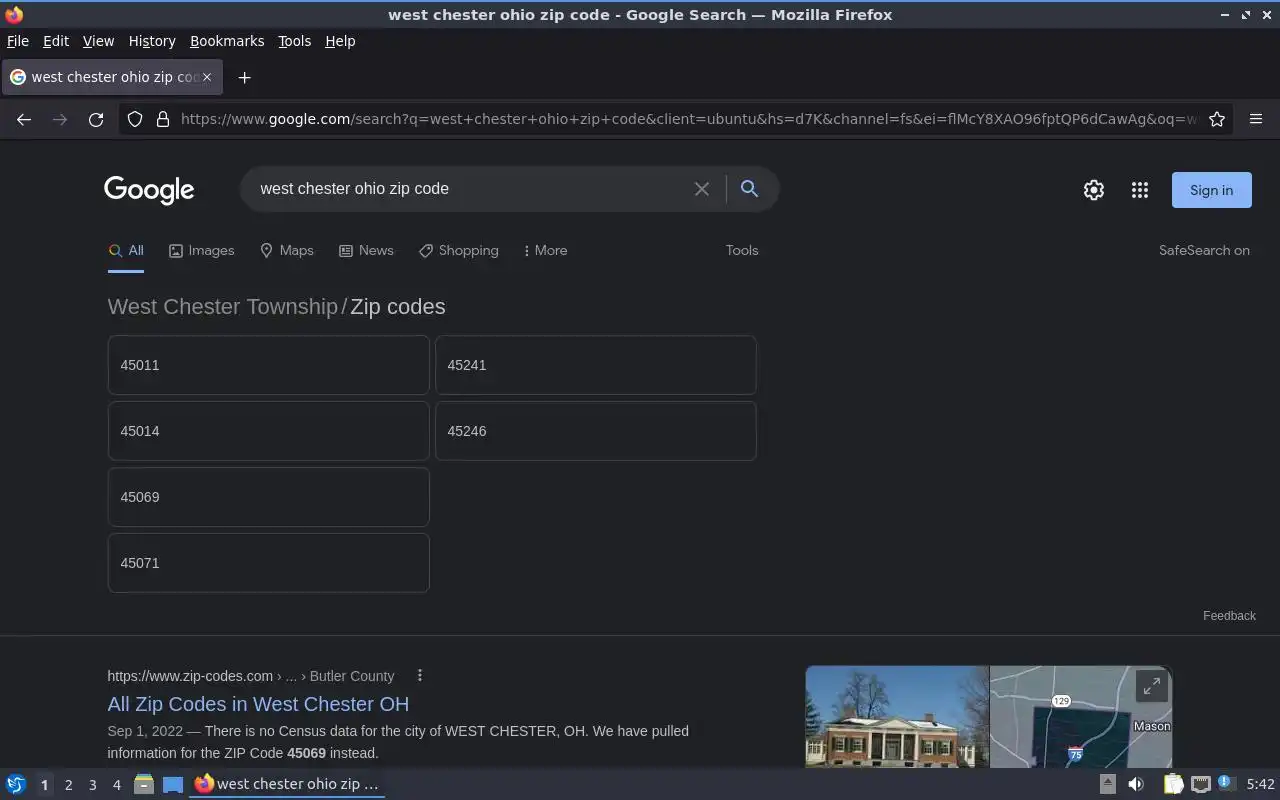Click the Google logo

tap(149, 190)
